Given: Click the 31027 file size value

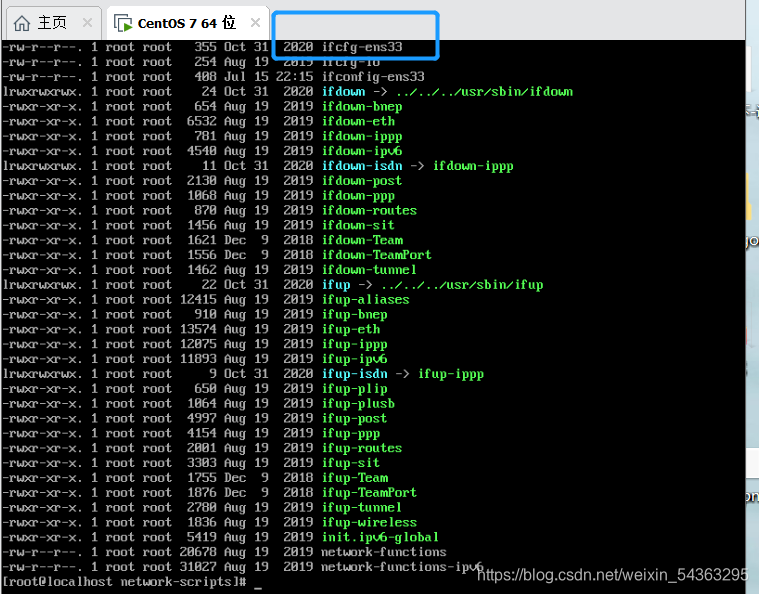Looking at the screenshot, I should (198, 567).
